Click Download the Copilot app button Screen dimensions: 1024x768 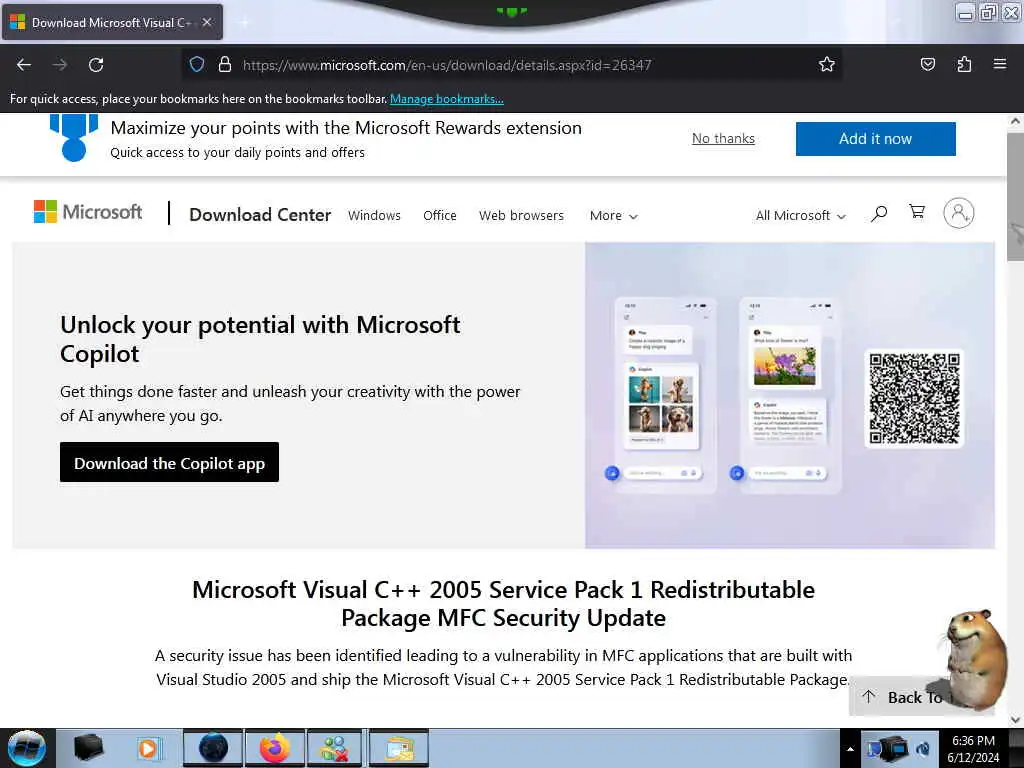point(169,462)
